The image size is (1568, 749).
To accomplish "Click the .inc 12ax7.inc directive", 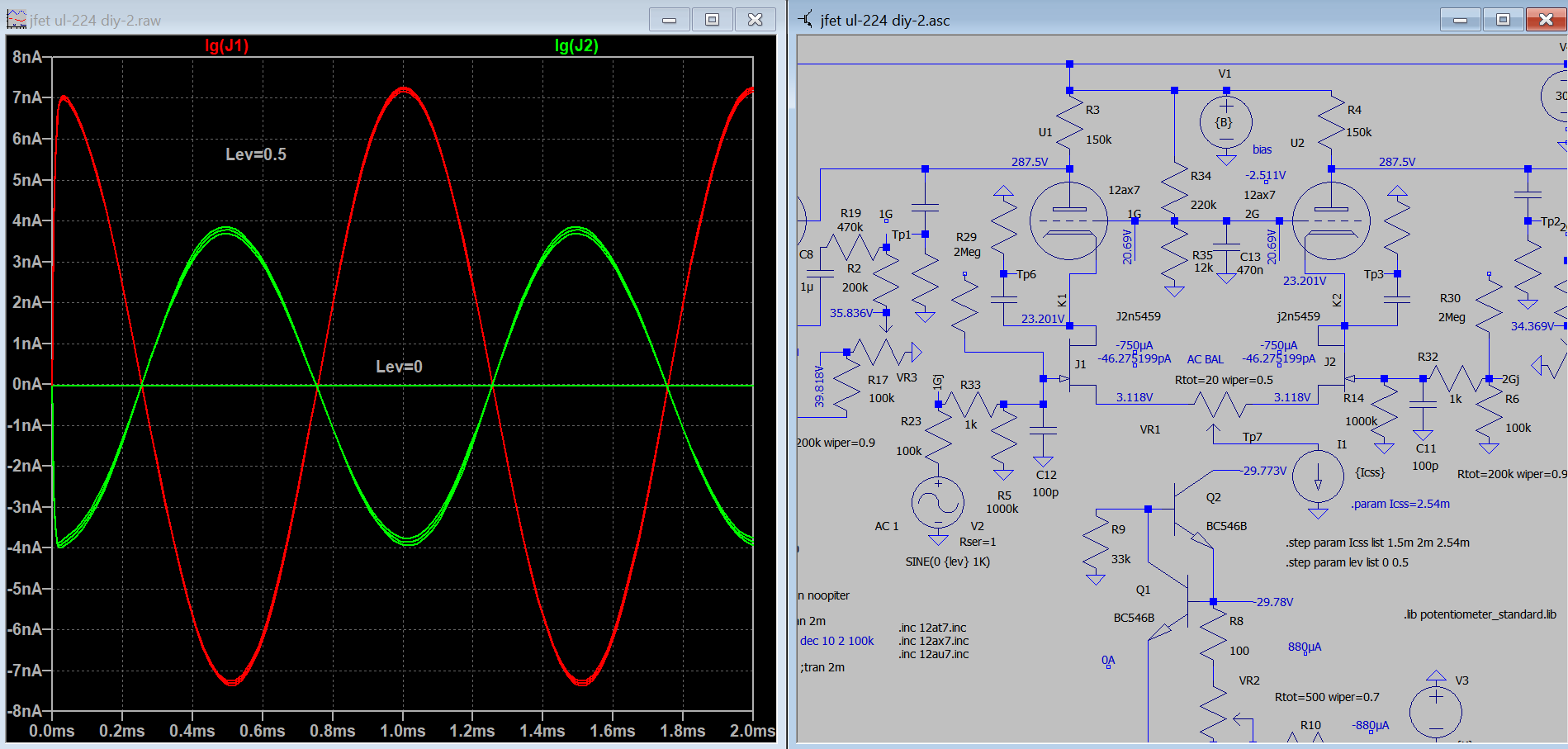I will [x=934, y=641].
